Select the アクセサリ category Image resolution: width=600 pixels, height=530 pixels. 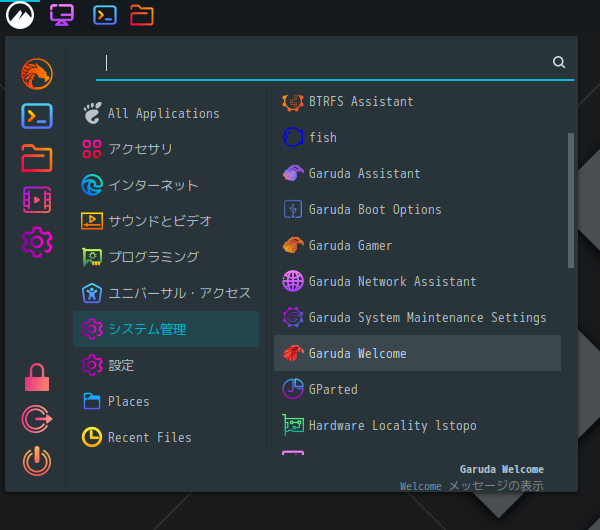tap(166, 149)
